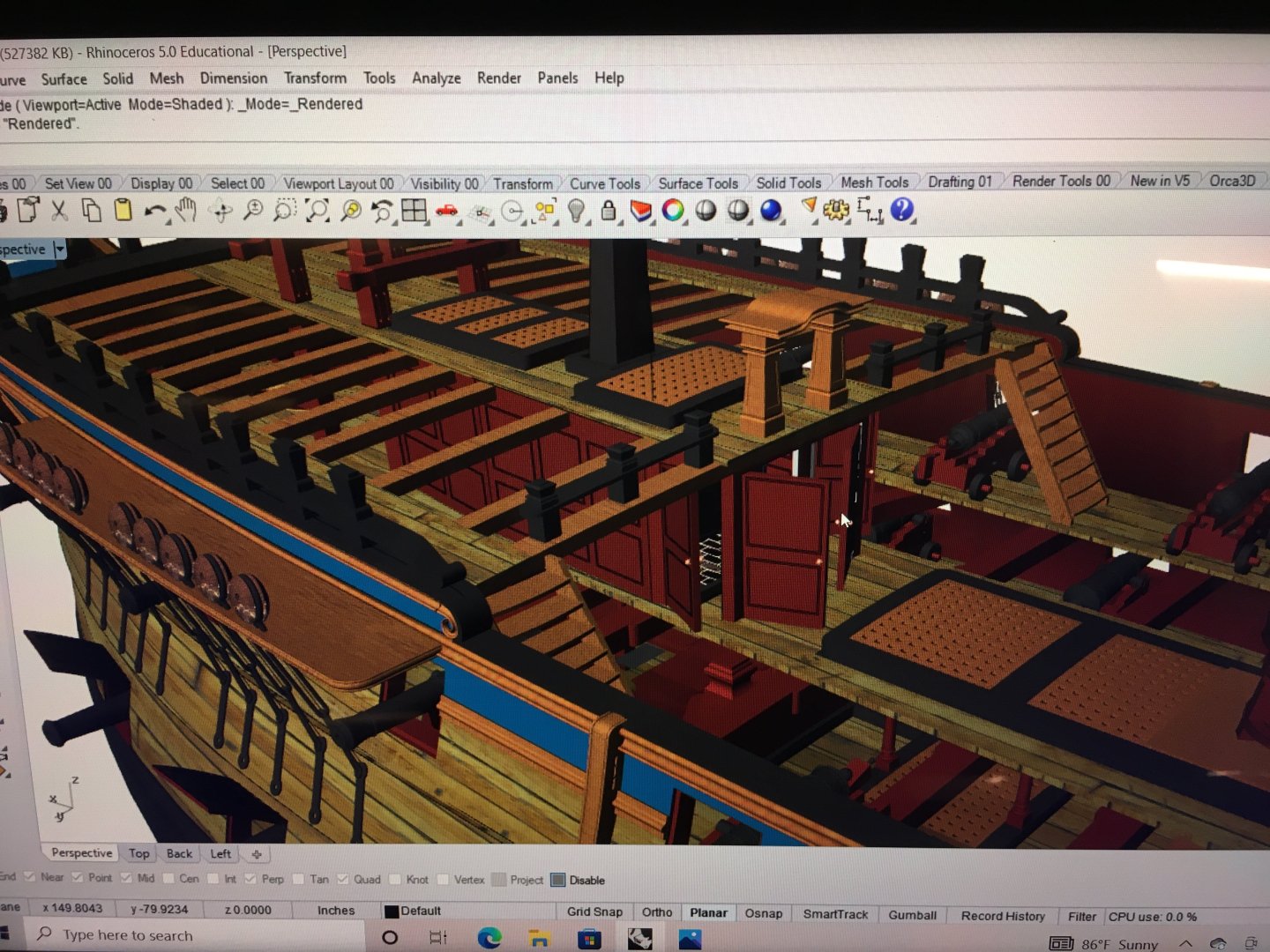Switch to the Back viewport tab
The width and height of the screenshot is (1270, 952).
(x=179, y=853)
